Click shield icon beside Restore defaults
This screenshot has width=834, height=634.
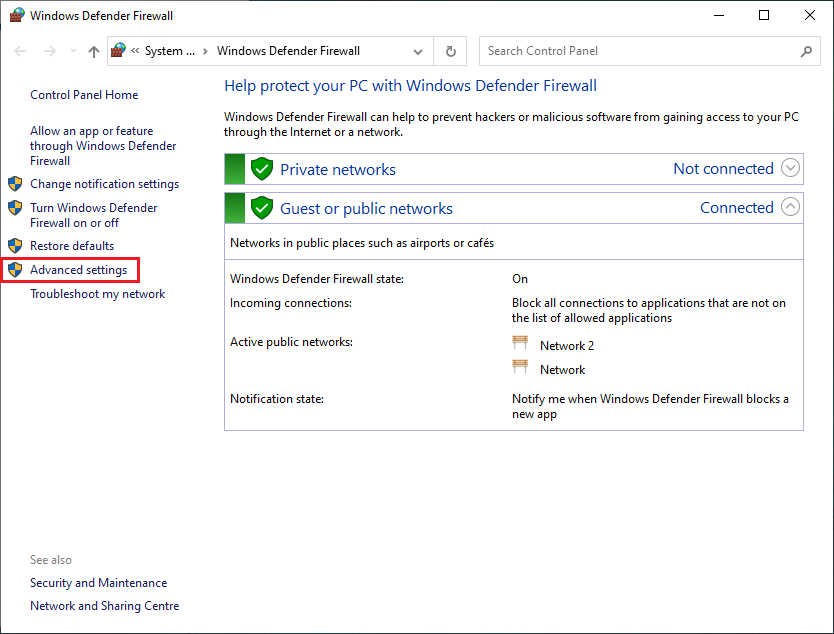pyautogui.click(x=15, y=246)
